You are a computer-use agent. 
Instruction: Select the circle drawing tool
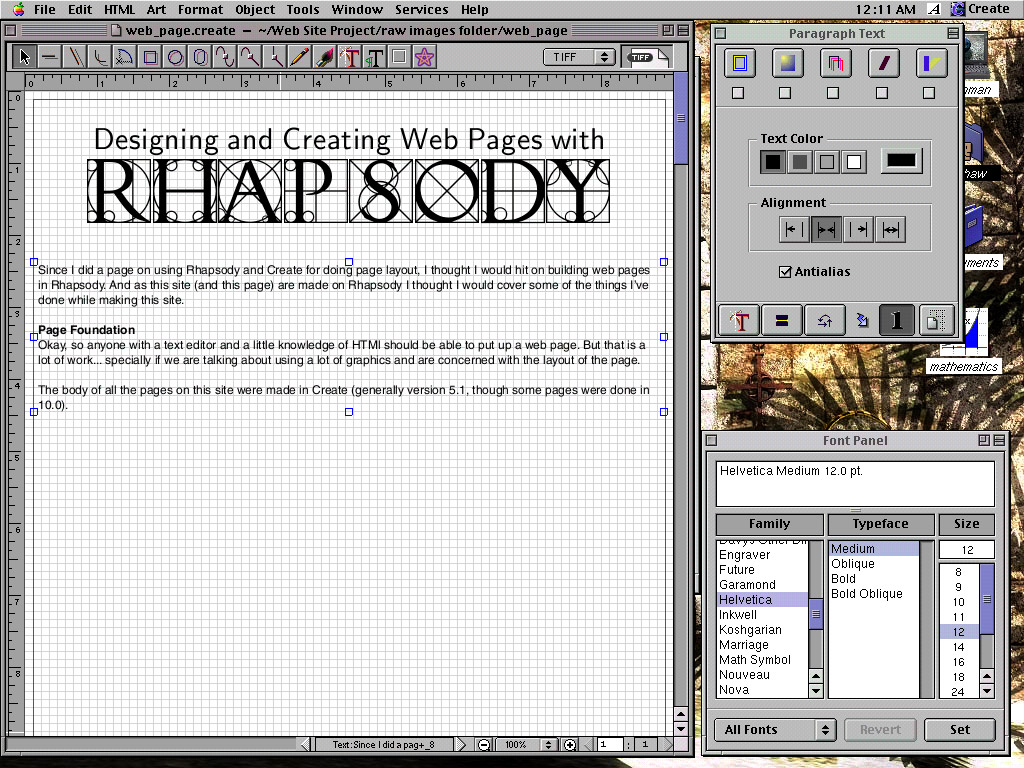(x=174, y=57)
